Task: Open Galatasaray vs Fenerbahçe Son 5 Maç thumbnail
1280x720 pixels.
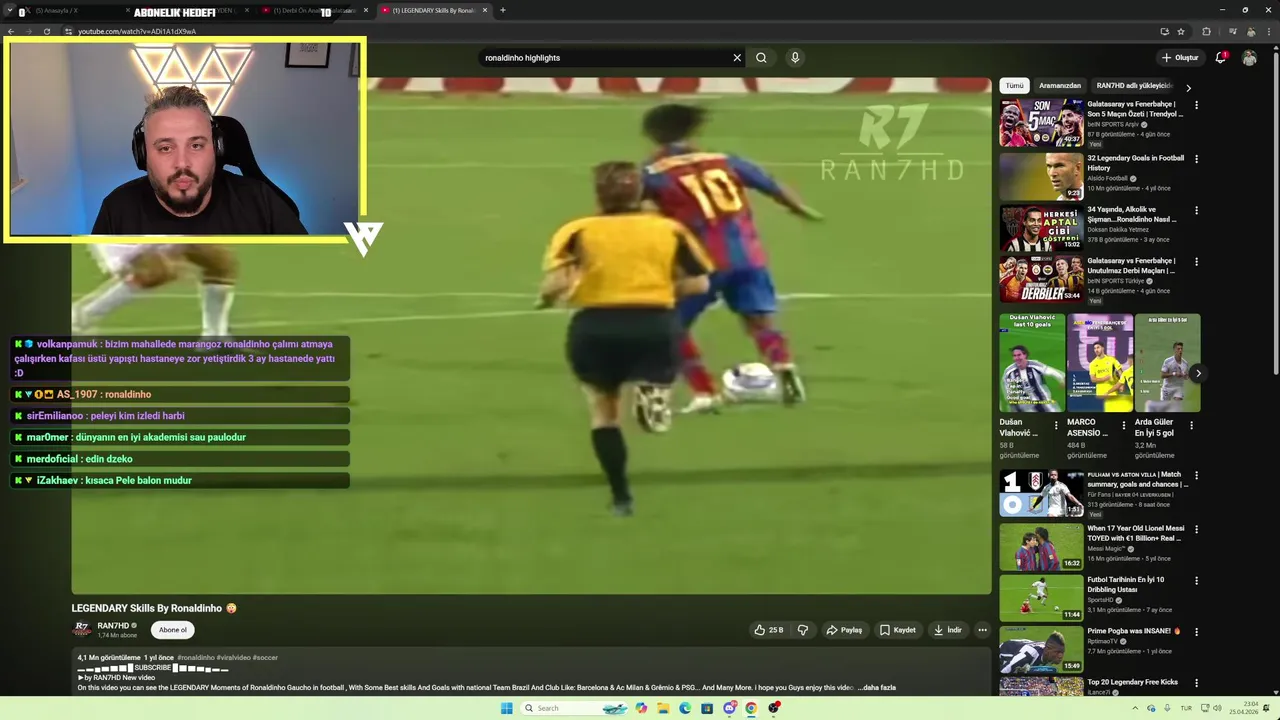Action: pyautogui.click(x=1041, y=123)
